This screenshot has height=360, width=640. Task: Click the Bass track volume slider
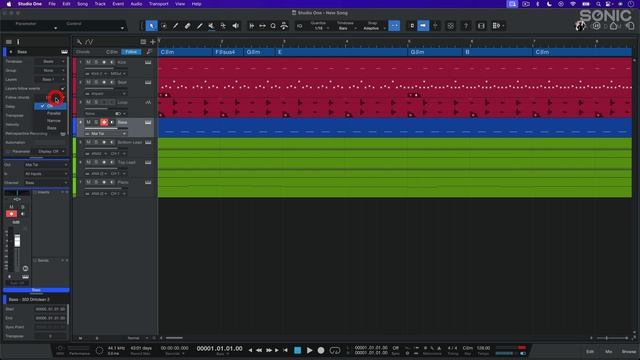[106, 128]
